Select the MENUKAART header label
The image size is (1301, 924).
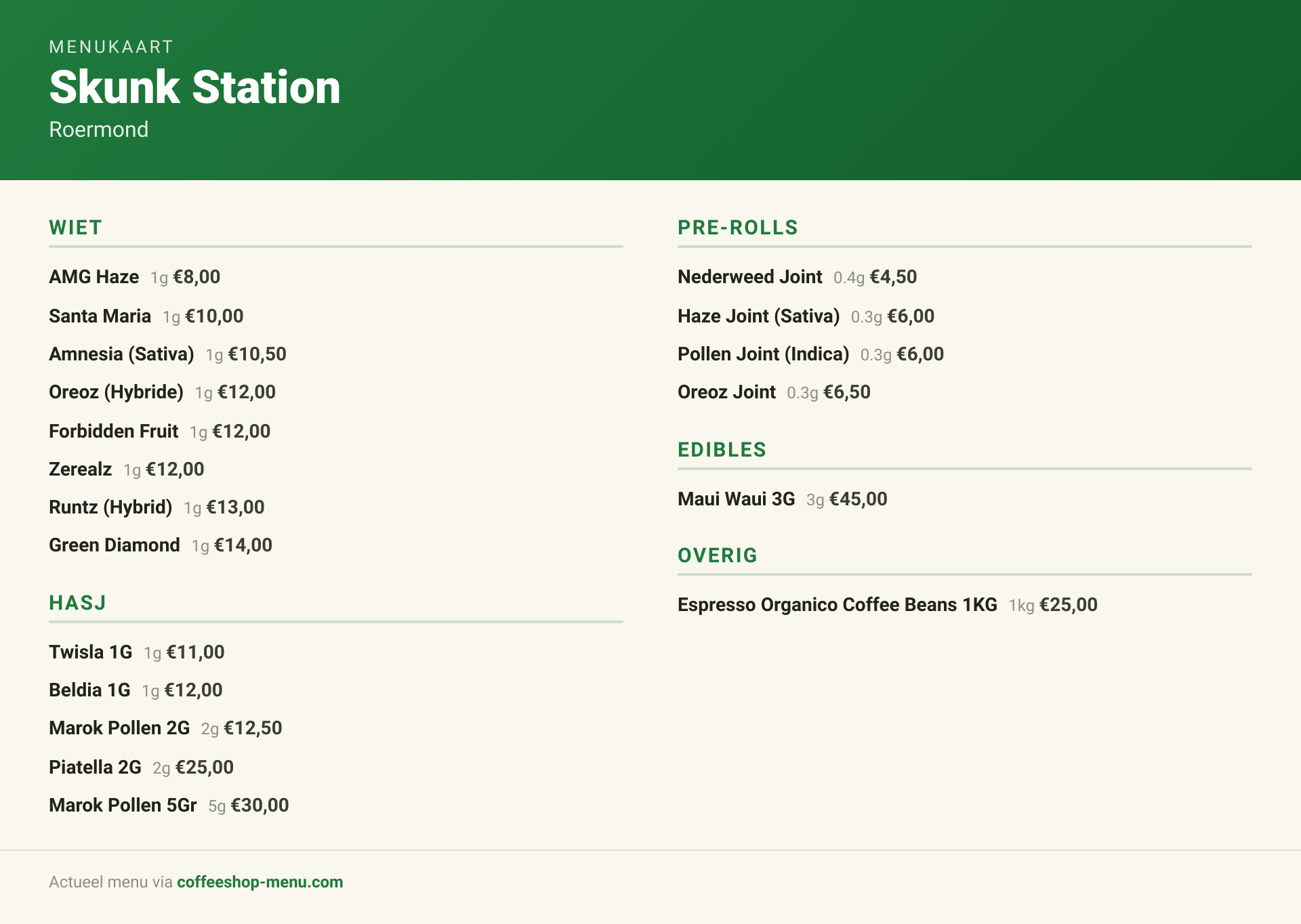coord(111,47)
